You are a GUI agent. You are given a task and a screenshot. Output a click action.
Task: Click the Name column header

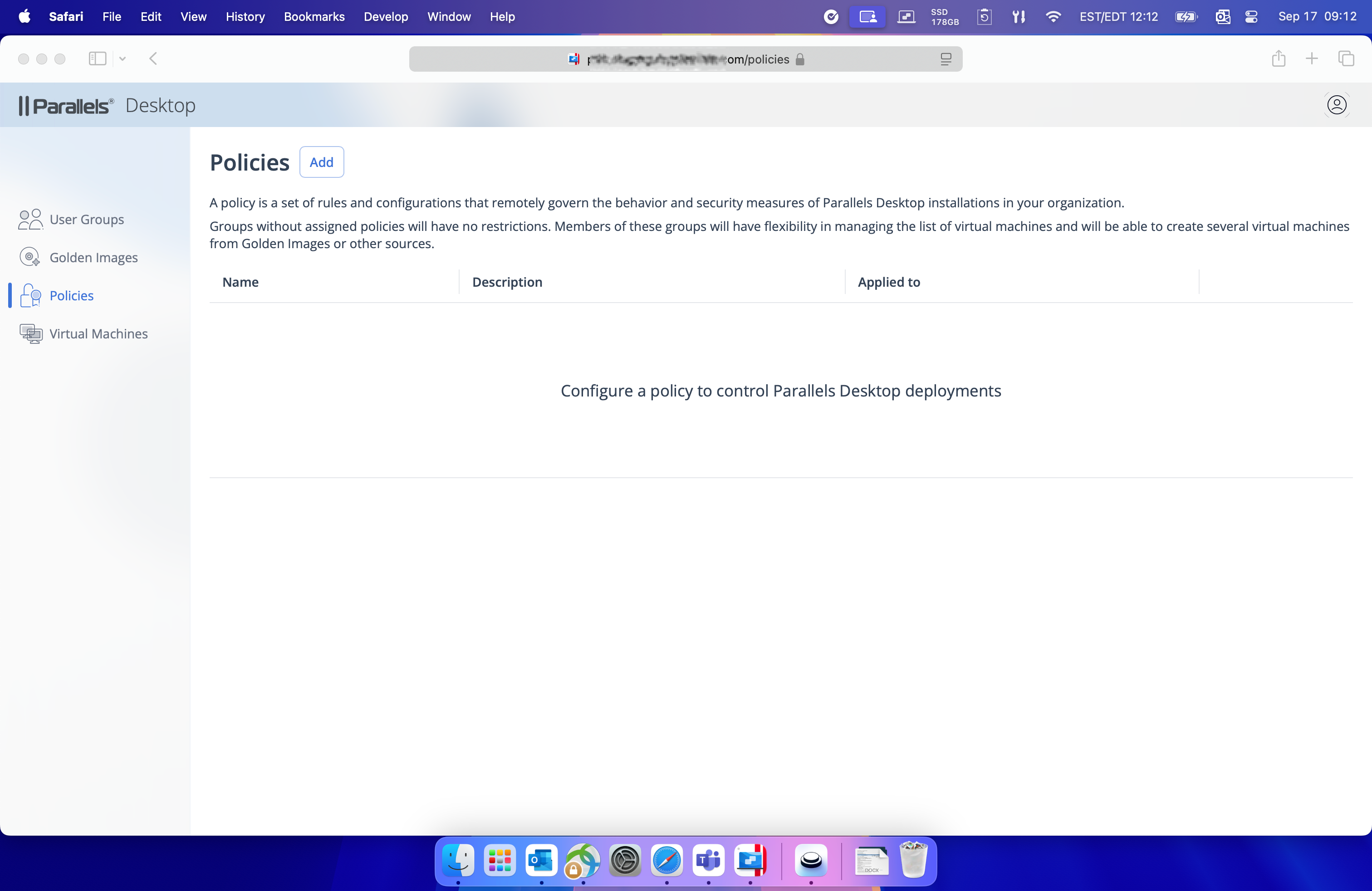tap(240, 282)
